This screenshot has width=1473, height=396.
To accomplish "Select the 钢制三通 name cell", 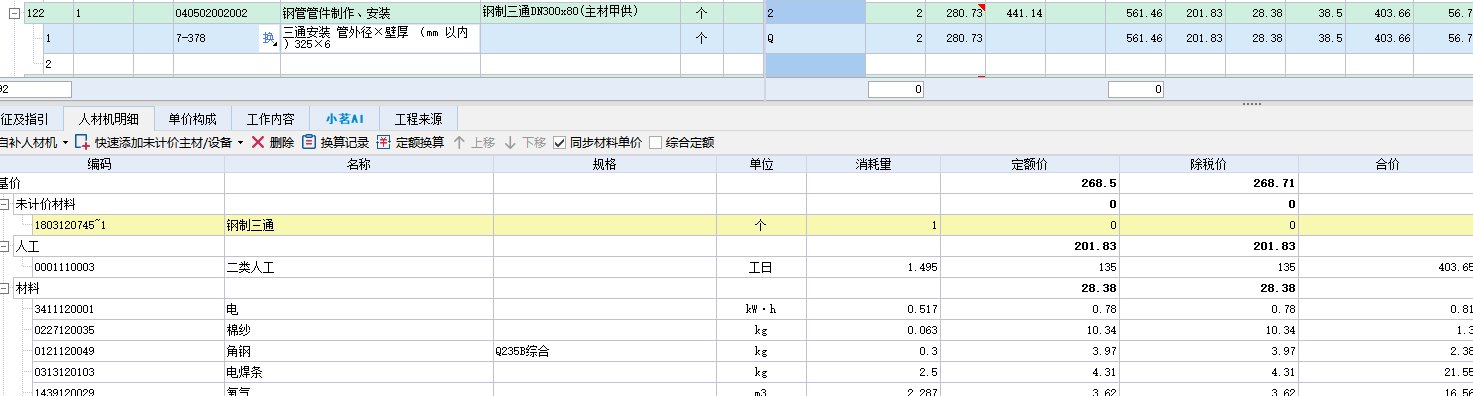I will [359, 225].
